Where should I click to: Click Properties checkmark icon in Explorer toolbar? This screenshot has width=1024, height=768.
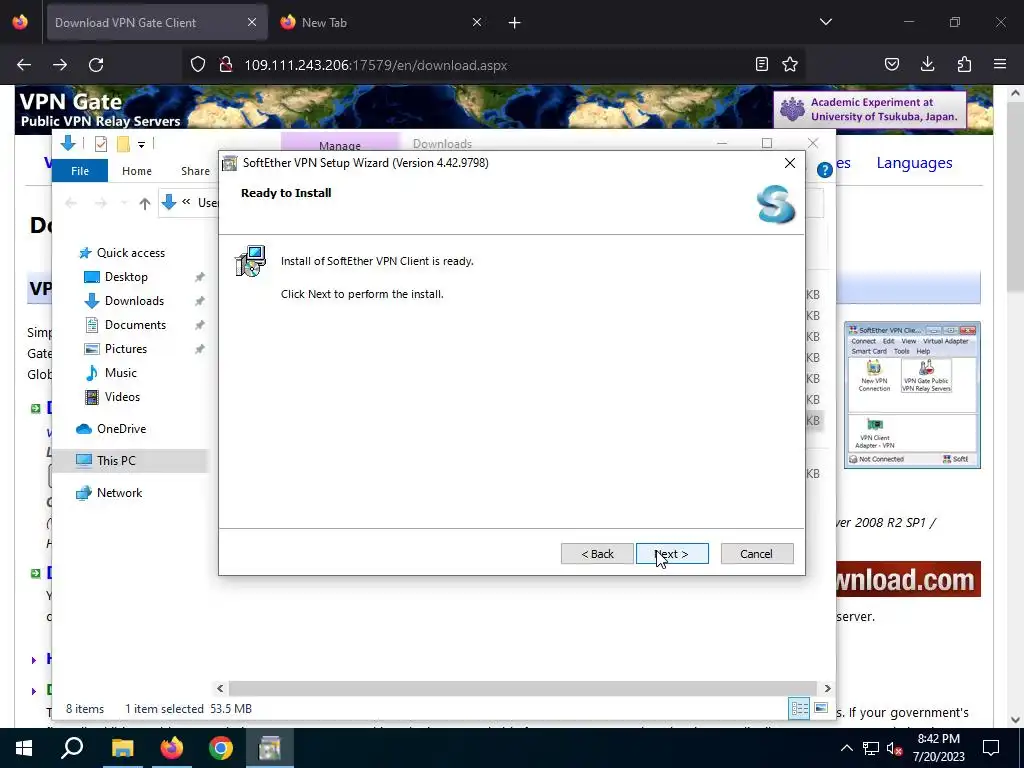[x=101, y=144]
